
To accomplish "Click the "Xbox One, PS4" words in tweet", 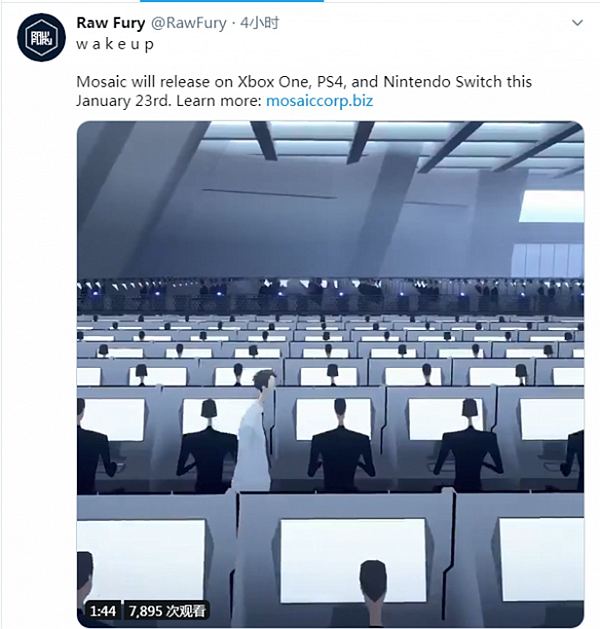I will coord(292,82).
